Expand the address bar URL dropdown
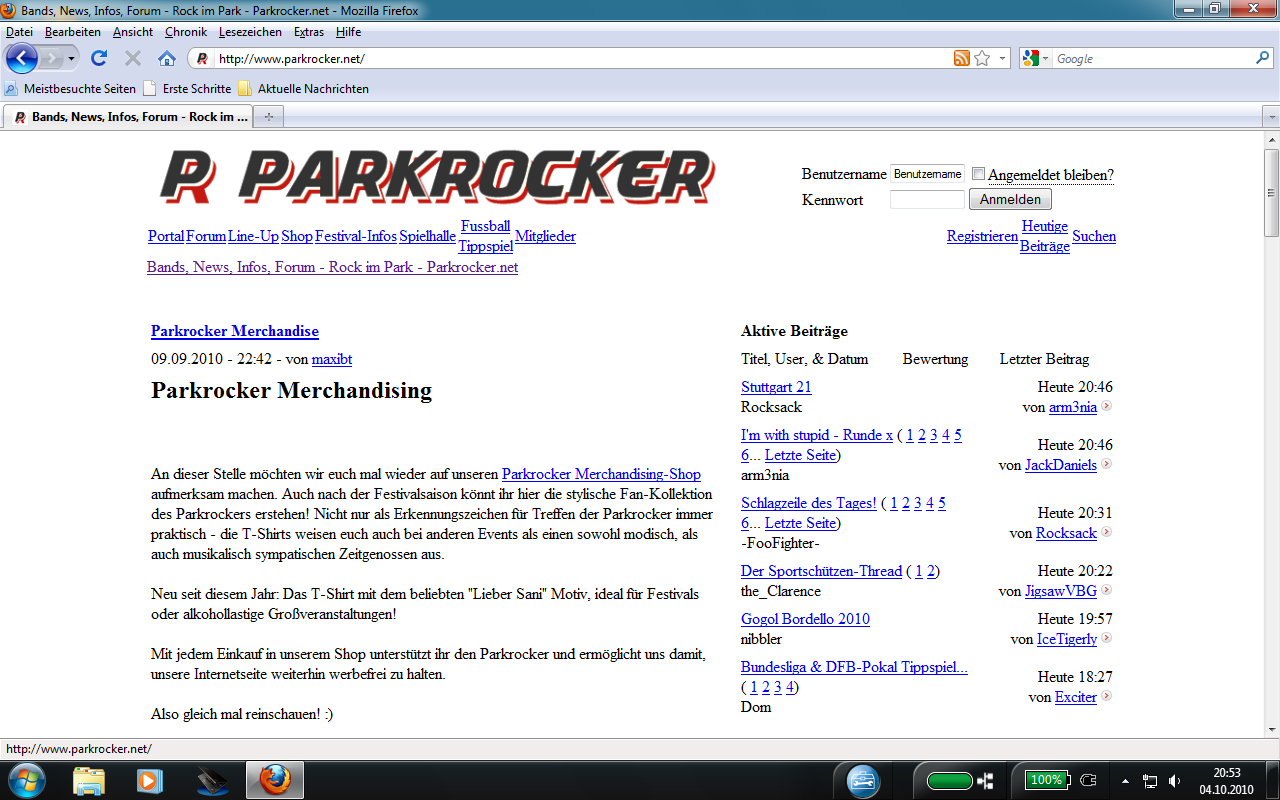This screenshot has width=1280, height=800. 1003,59
